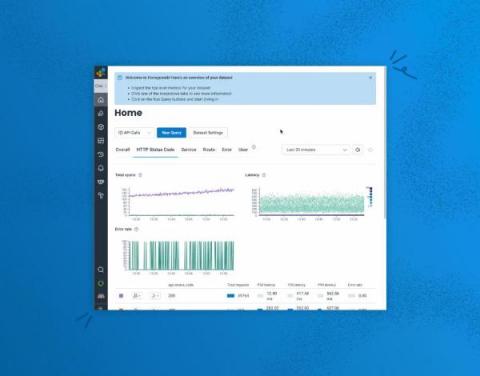Click the square marker in the 200 row
Screen dimensions: 480x376
coord(121,296)
